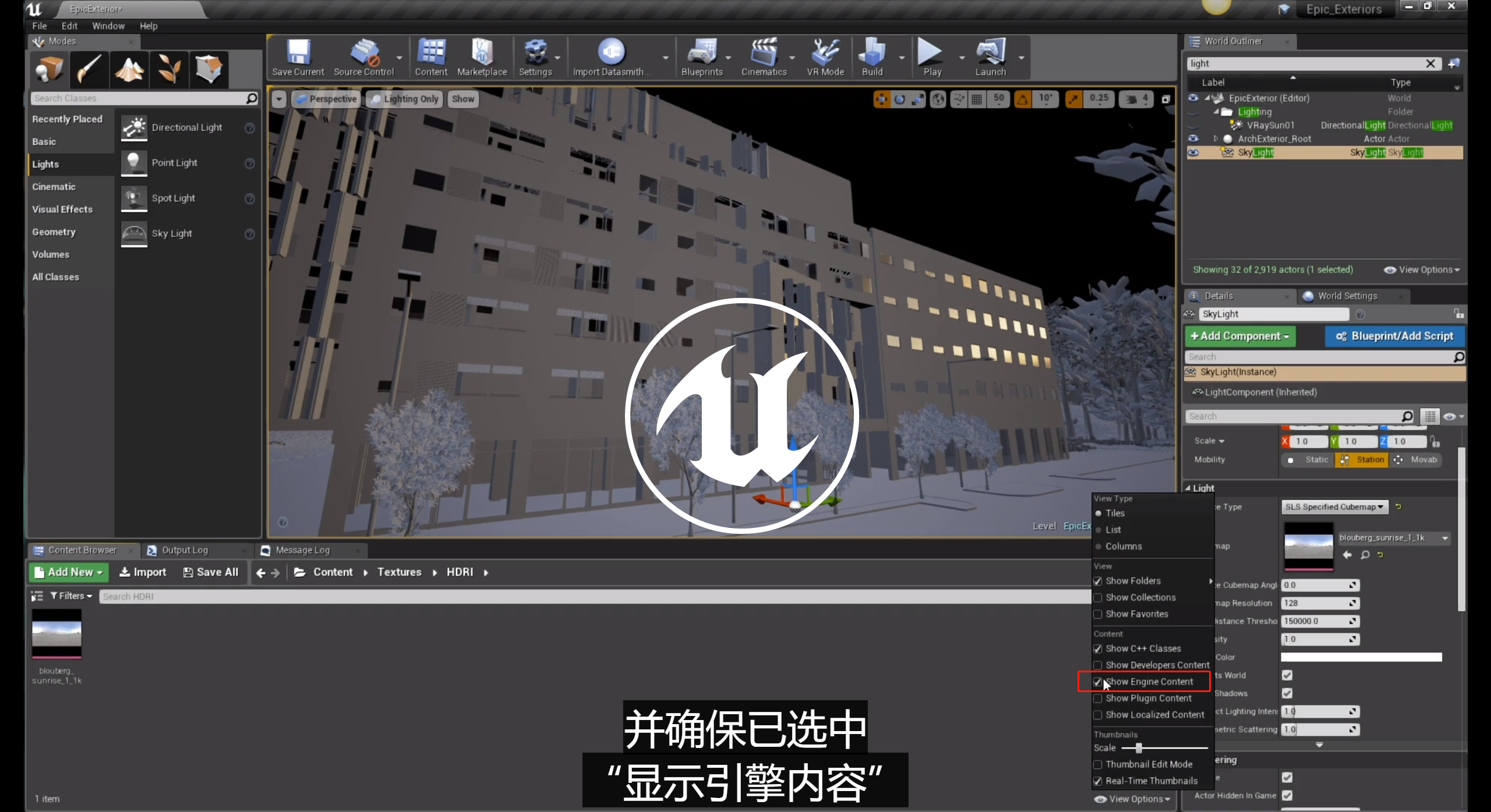This screenshot has height=812, width=1491.
Task: Open the SLS Specified Cubemap dropdown
Action: 1334,507
